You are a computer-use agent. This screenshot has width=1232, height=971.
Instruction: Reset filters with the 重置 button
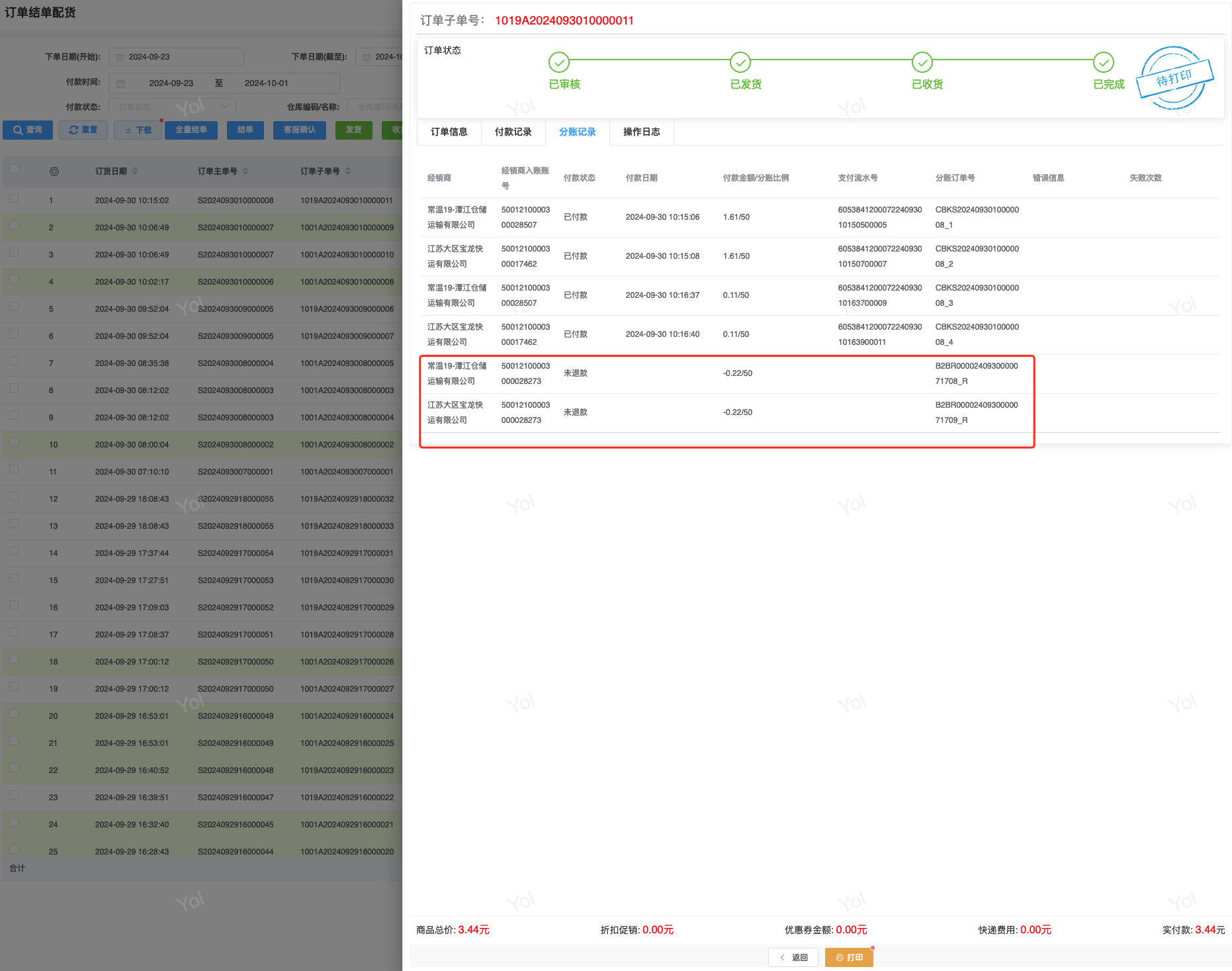pyautogui.click(x=83, y=130)
